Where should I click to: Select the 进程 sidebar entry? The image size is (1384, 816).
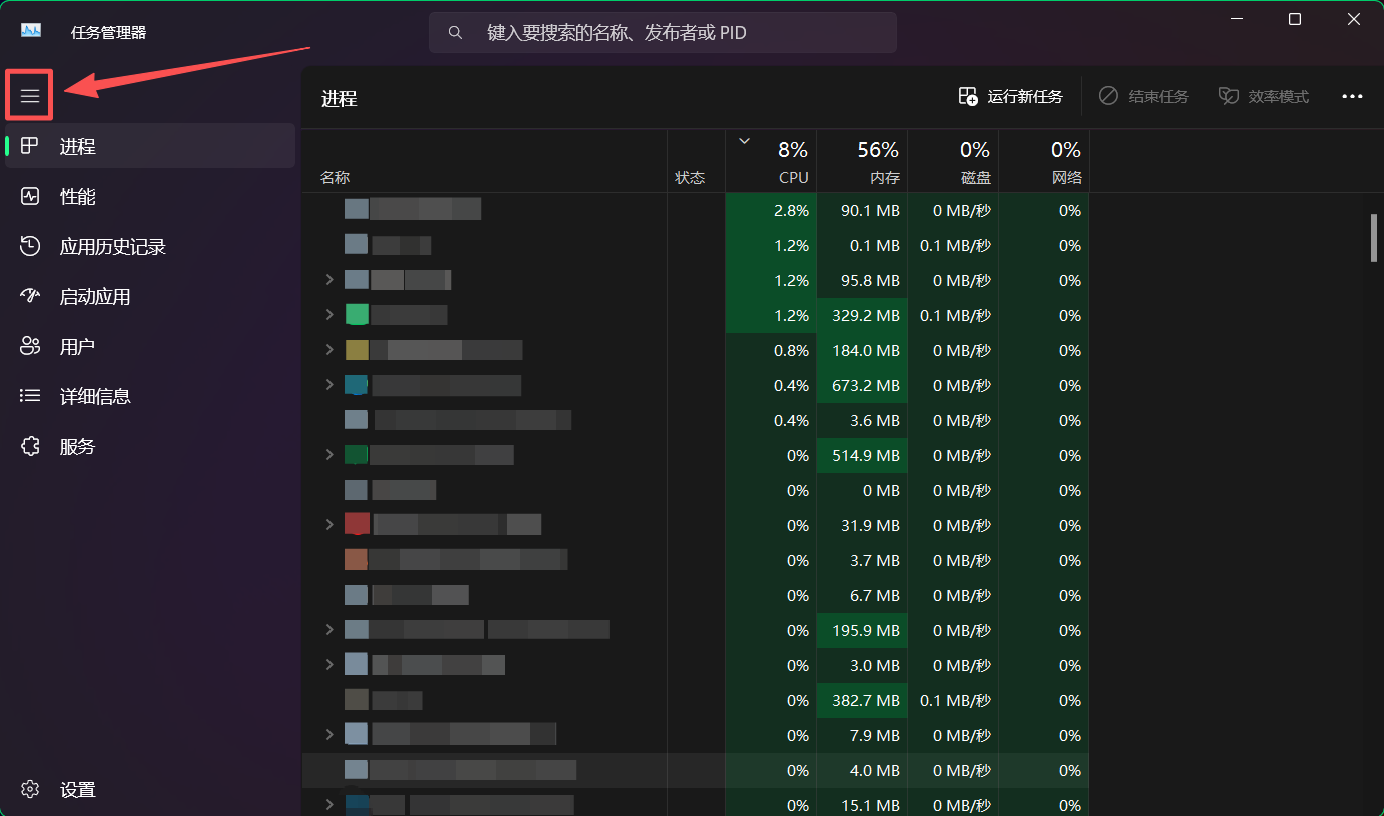[78, 146]
